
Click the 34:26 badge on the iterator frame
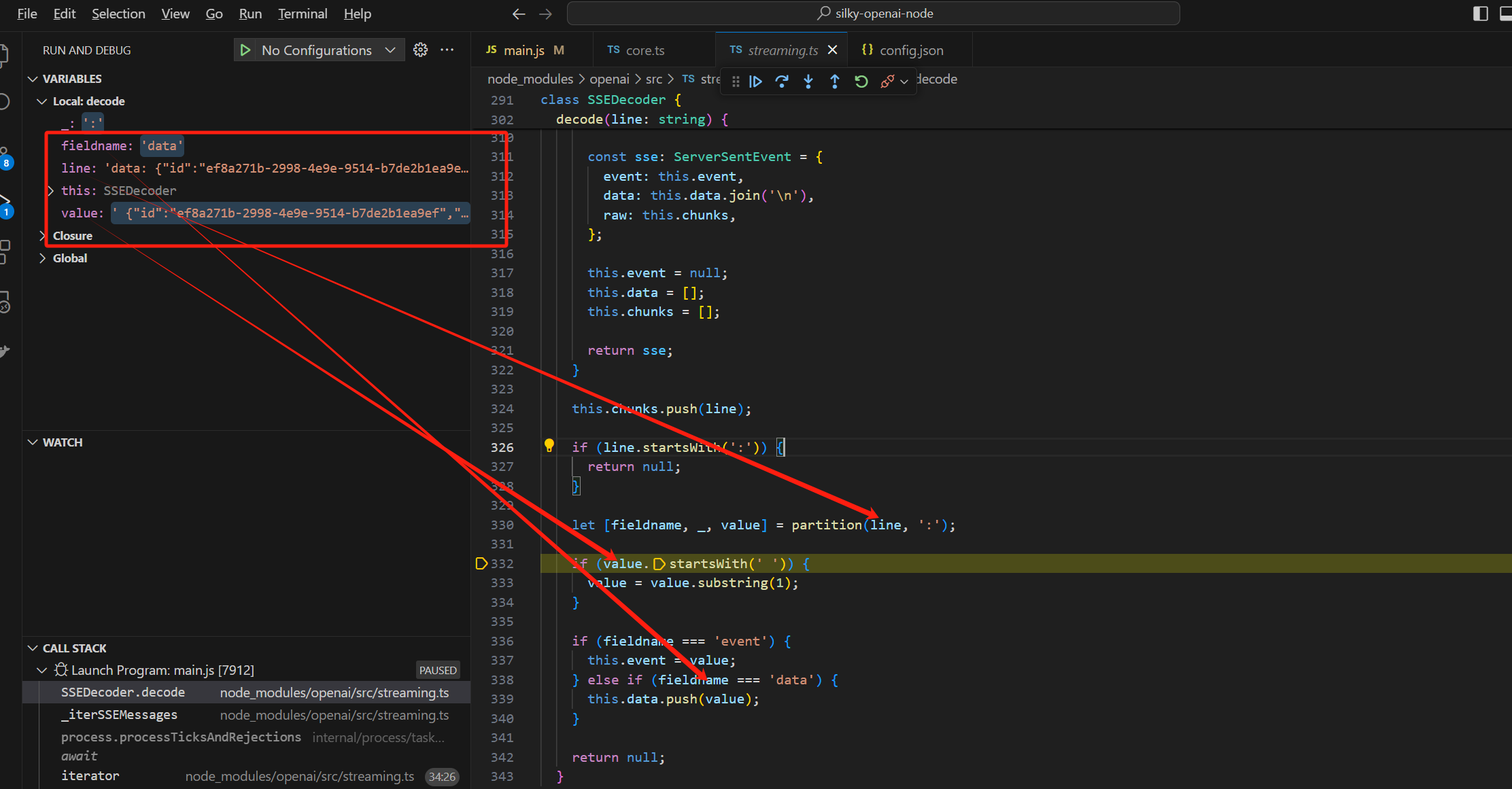coord(442,777)
